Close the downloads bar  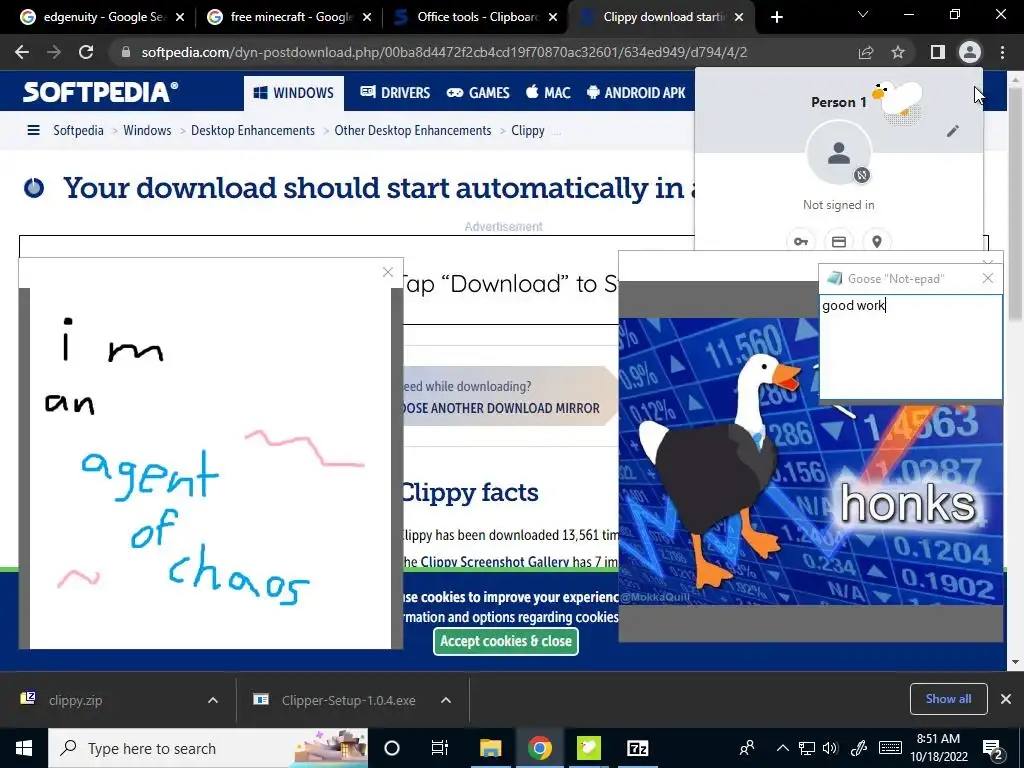click(x=1006, y=699)
